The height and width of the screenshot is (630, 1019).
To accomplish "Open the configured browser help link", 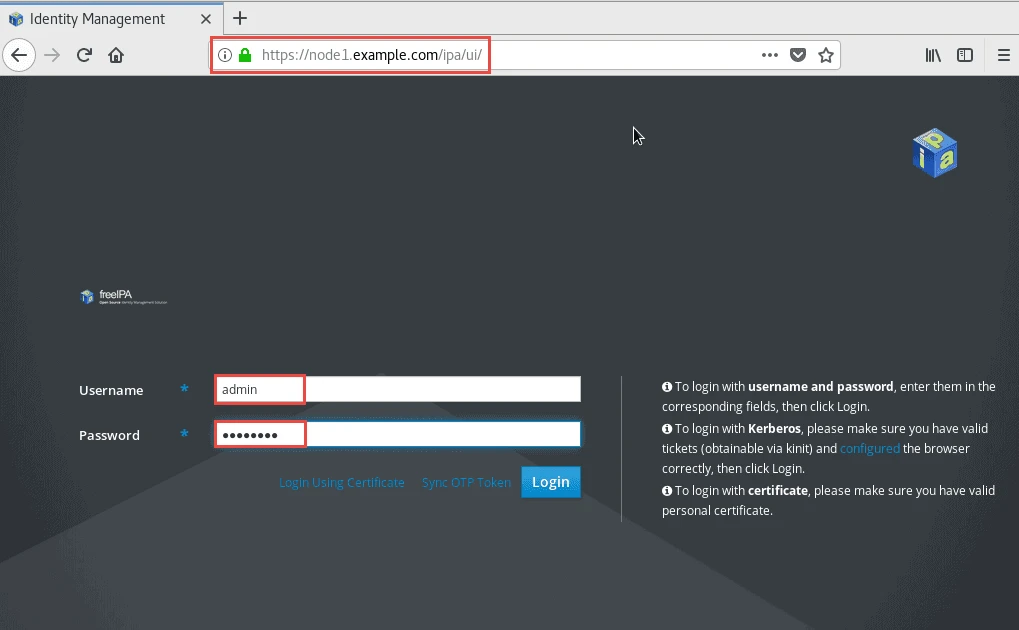I will tap(869, 448).
